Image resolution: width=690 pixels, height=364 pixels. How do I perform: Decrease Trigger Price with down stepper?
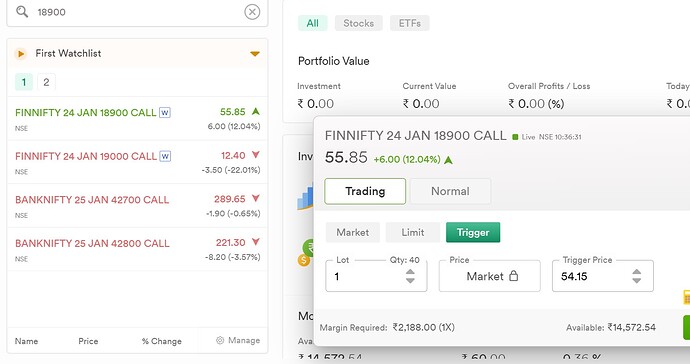pyautogui.click(x=637, y=280)
